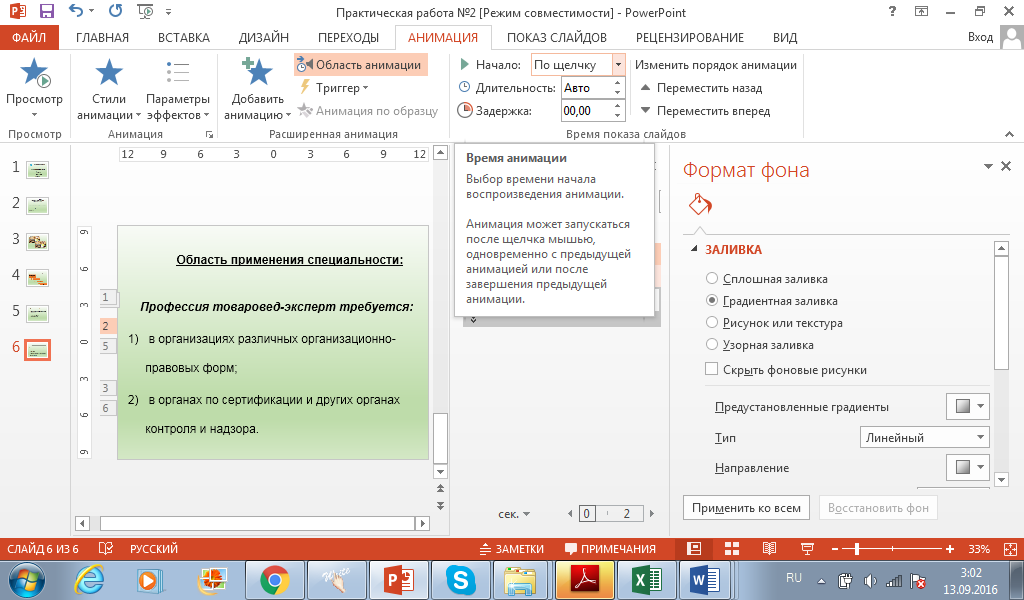Click the Задержка delay field
1024x600 pixels.
pos(586,110)
